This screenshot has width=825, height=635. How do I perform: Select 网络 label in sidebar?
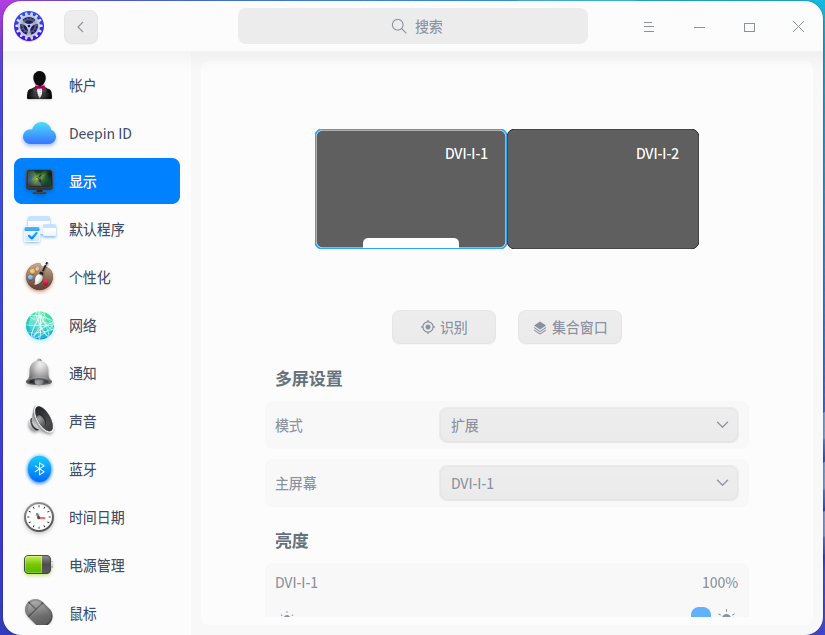[x=83, y=326]
